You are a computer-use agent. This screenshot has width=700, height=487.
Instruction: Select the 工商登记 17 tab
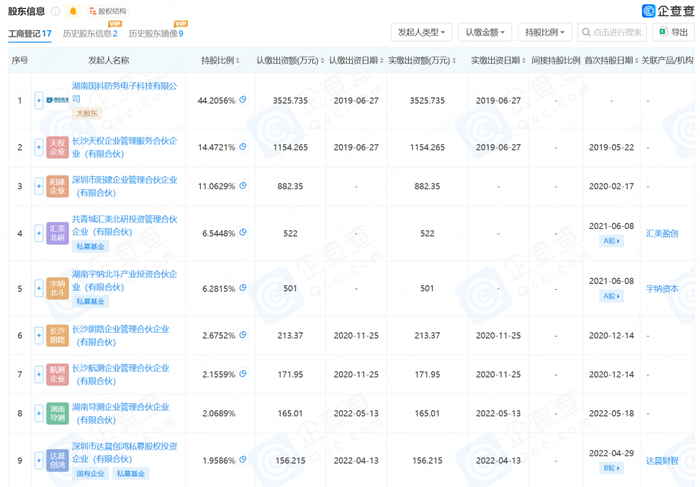coord(30,33)
